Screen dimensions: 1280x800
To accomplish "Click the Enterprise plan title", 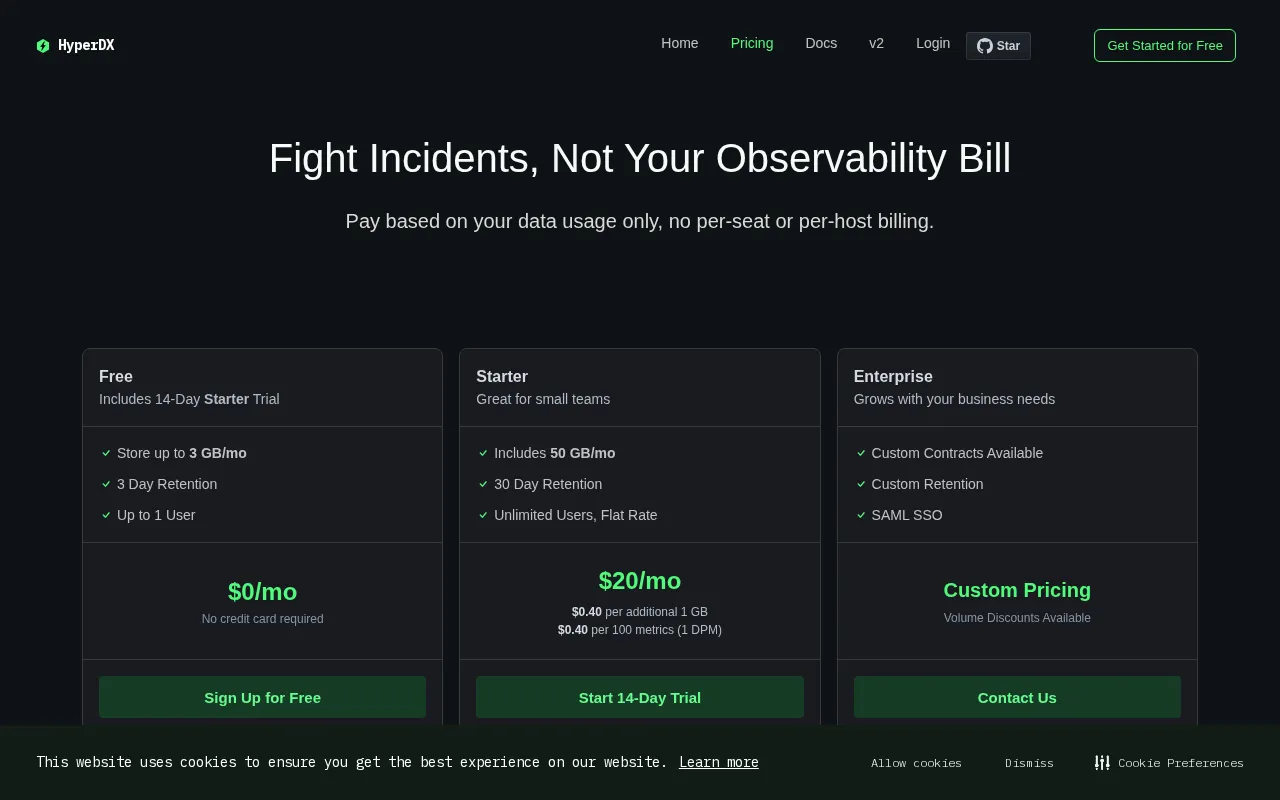I will pyautogui.click(x=893, y=376).
